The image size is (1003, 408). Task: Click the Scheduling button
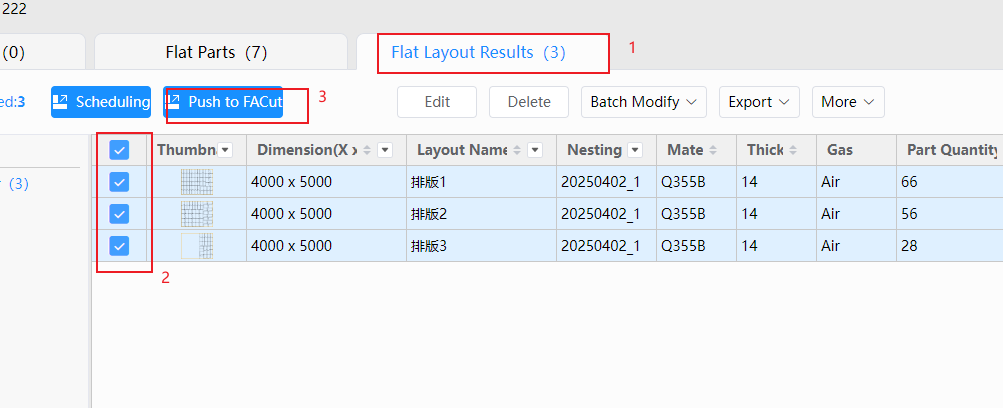101,102
